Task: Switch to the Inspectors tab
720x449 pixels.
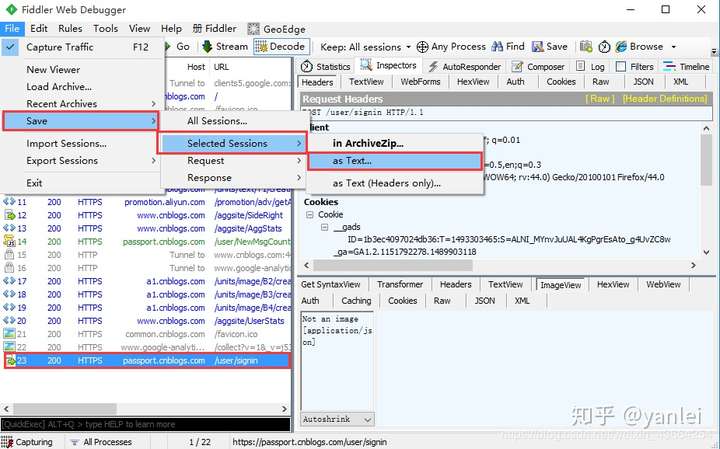Action: (388, 66)
